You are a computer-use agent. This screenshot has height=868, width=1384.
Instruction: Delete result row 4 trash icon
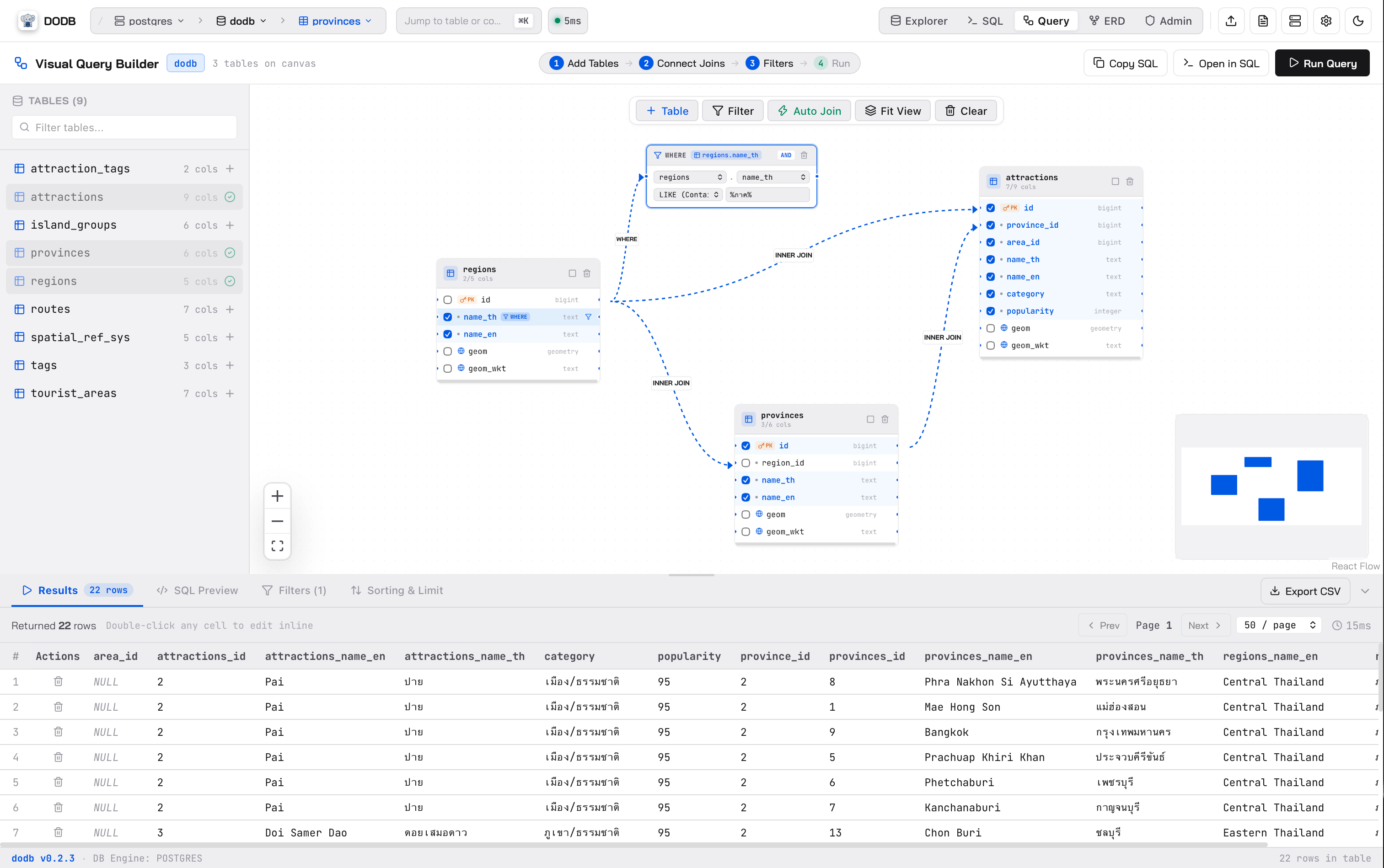pyautogui.click(x=58, y=757)
